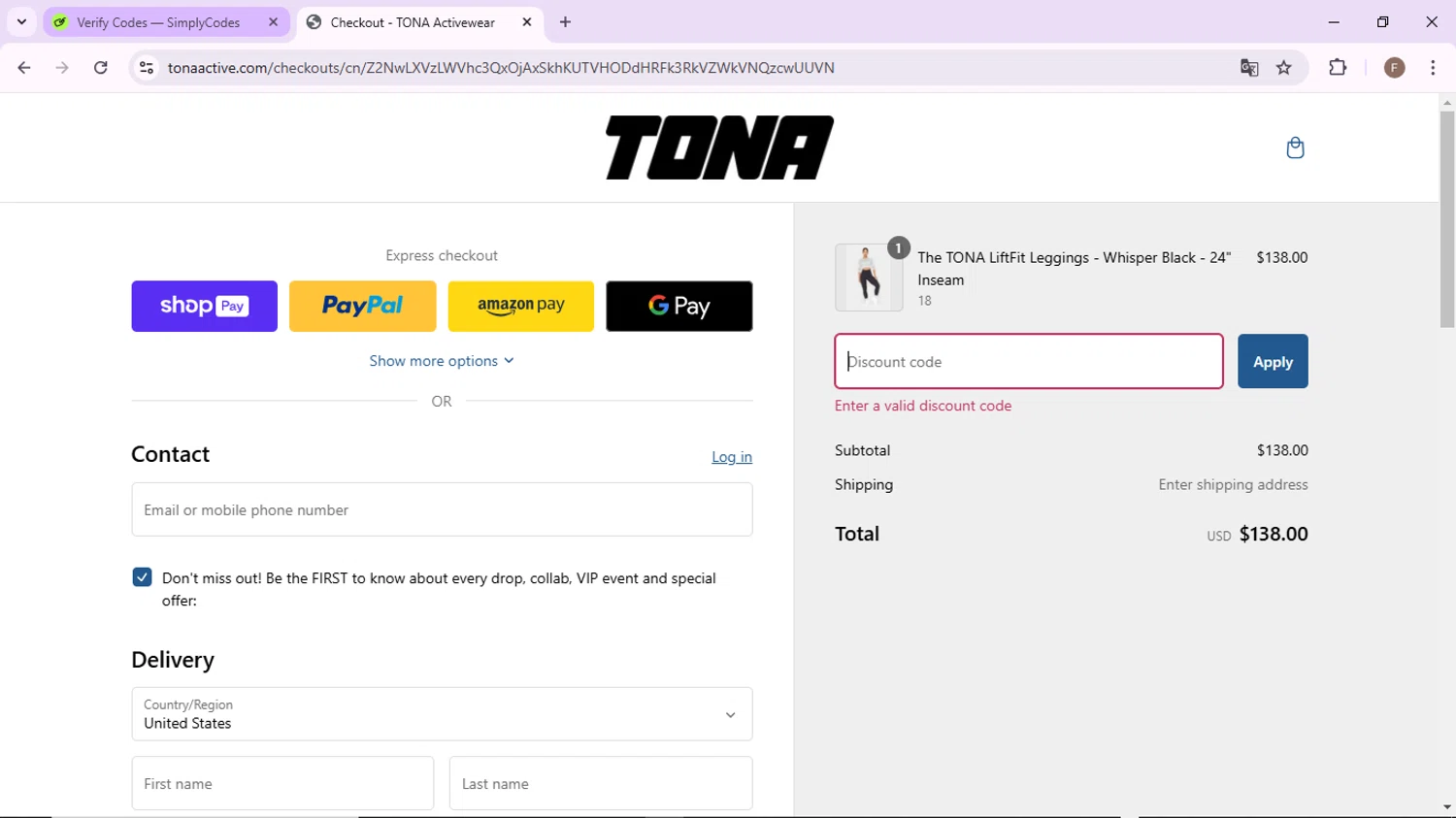This screenshot has width=1456, height=818.
Task: Open the tab search dropdown arrow
Action: (21, 22)
